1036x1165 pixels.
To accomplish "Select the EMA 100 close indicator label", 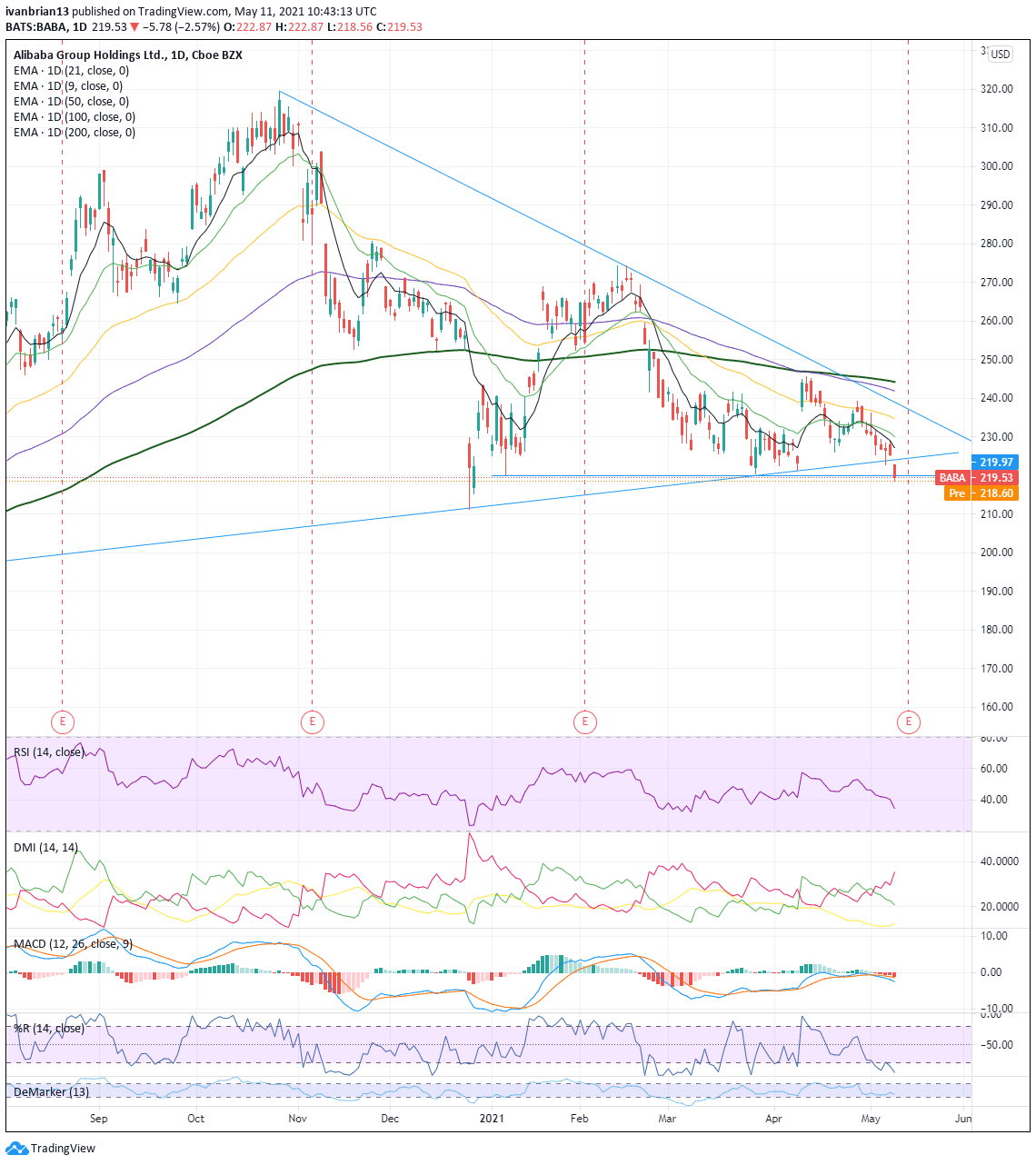I will (75, 117).
